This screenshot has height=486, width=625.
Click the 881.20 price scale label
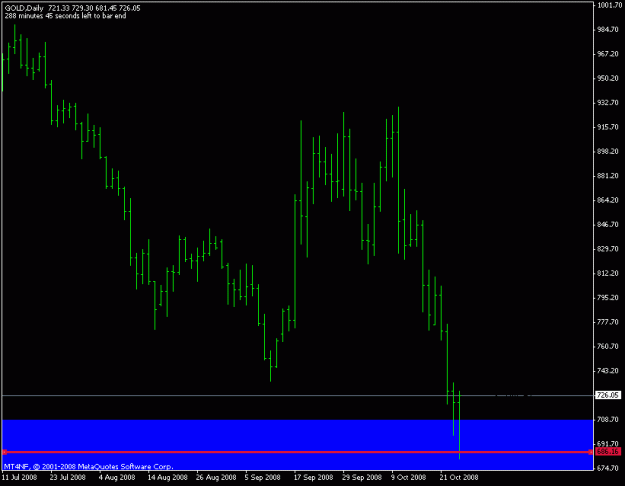click(608, 175)
